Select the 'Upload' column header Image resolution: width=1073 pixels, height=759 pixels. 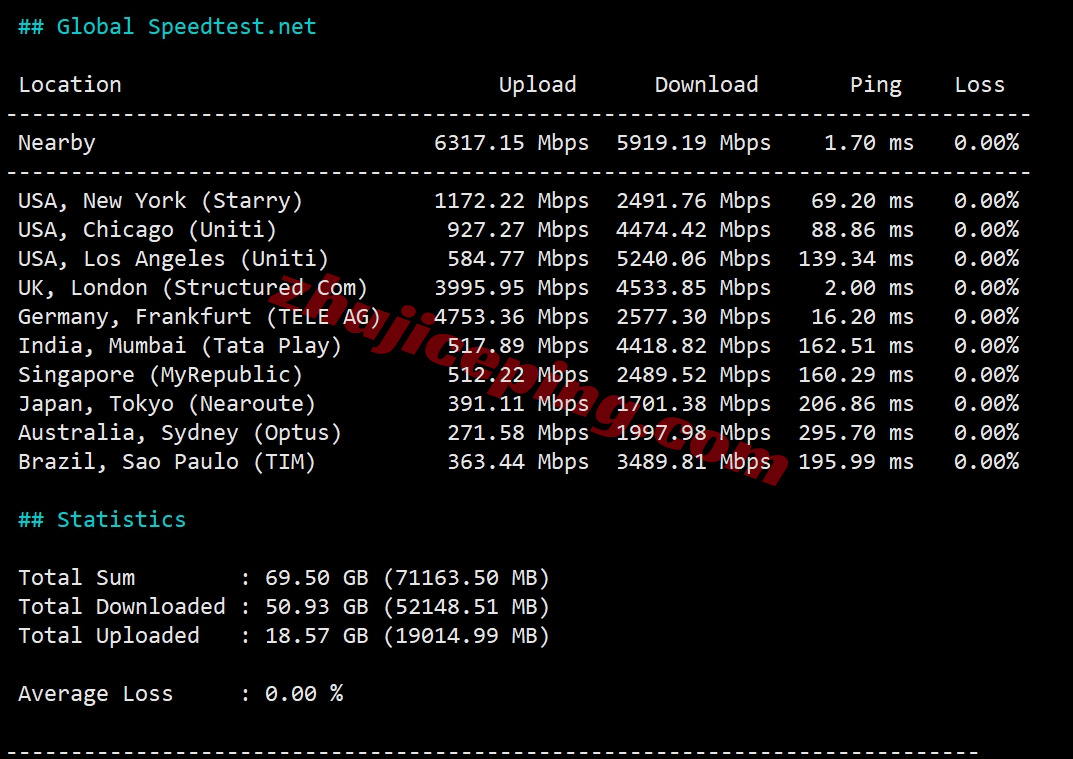point(537,84)
